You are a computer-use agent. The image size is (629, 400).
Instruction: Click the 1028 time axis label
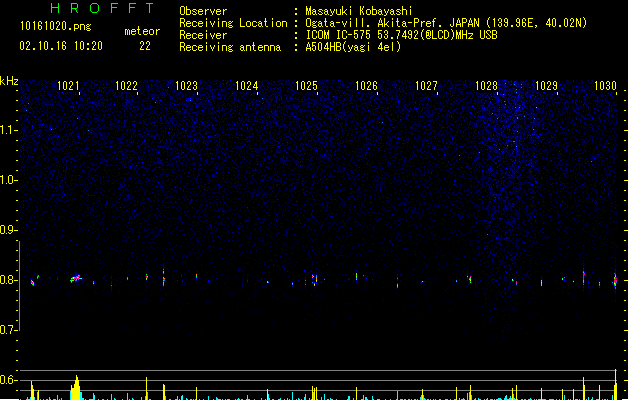pyautogui.click(x=486, y=86)
